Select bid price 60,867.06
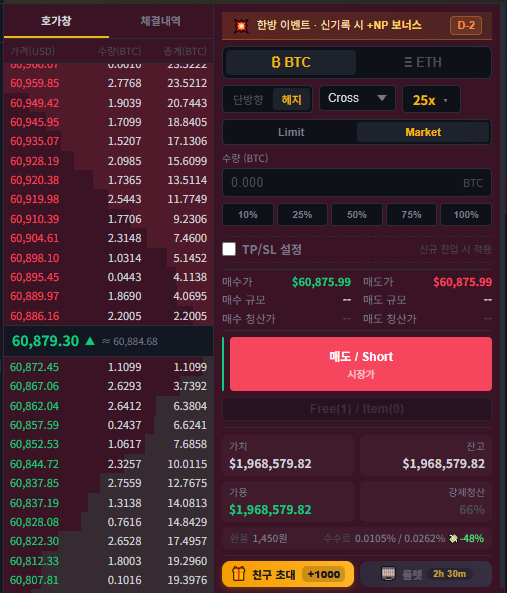The height and width of the screenshot is (593, 507). pos(34,386)
